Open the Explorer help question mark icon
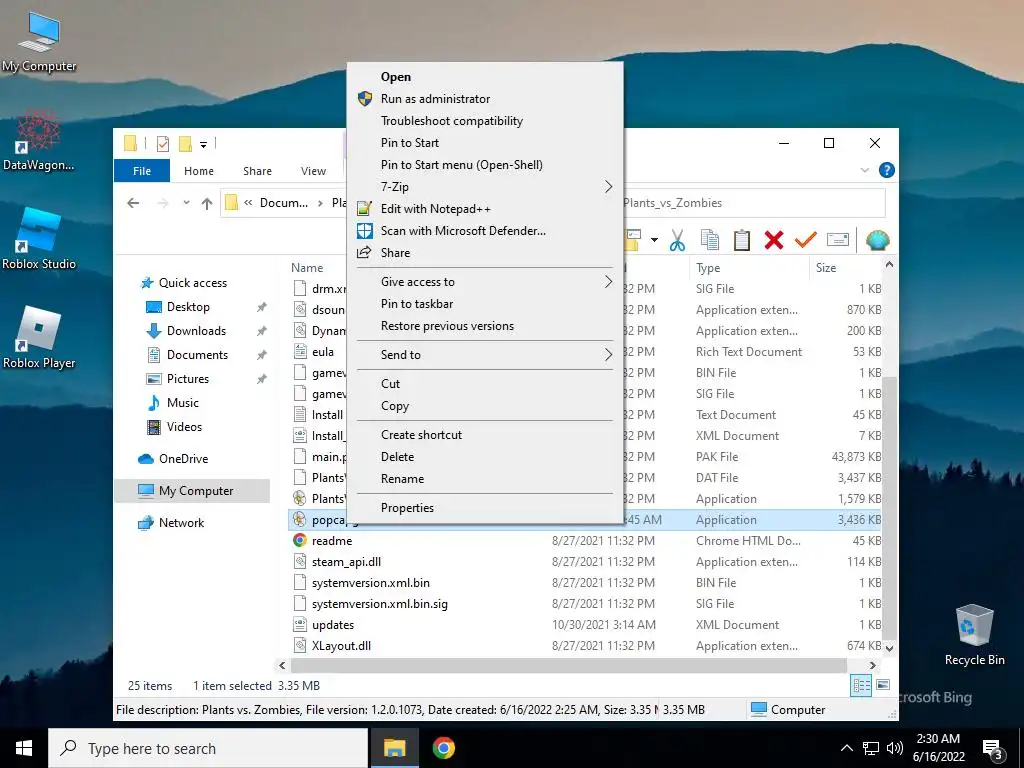 pos(886,170)
